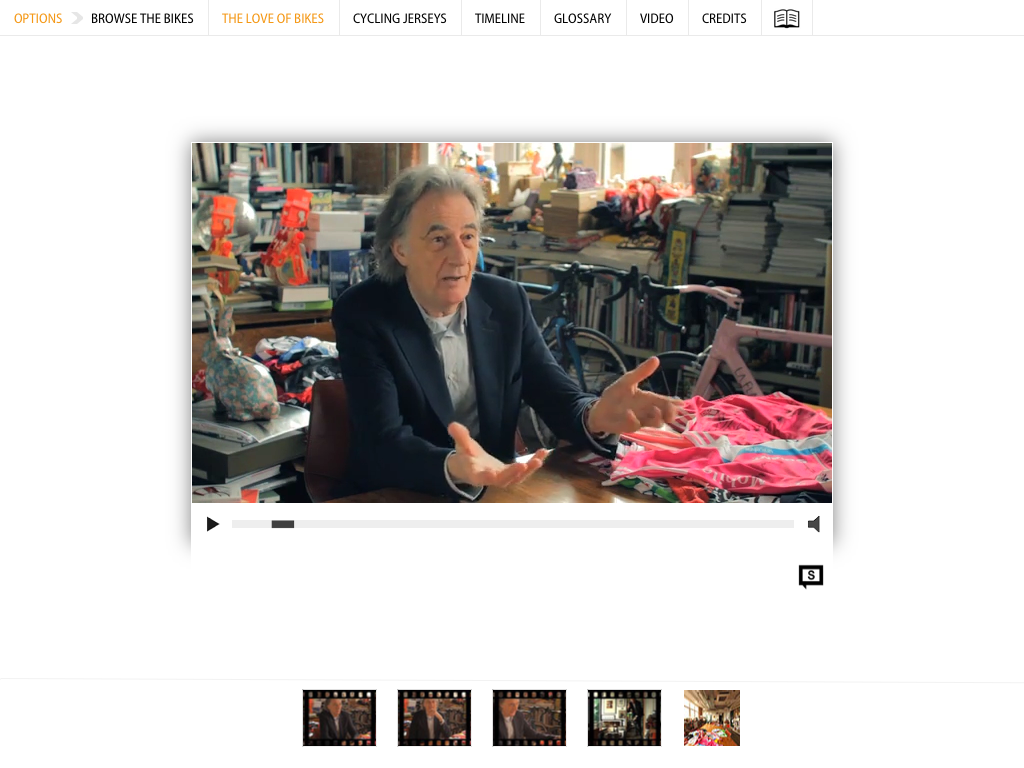Select the first film-strip video thumbnail

(340, 718)
